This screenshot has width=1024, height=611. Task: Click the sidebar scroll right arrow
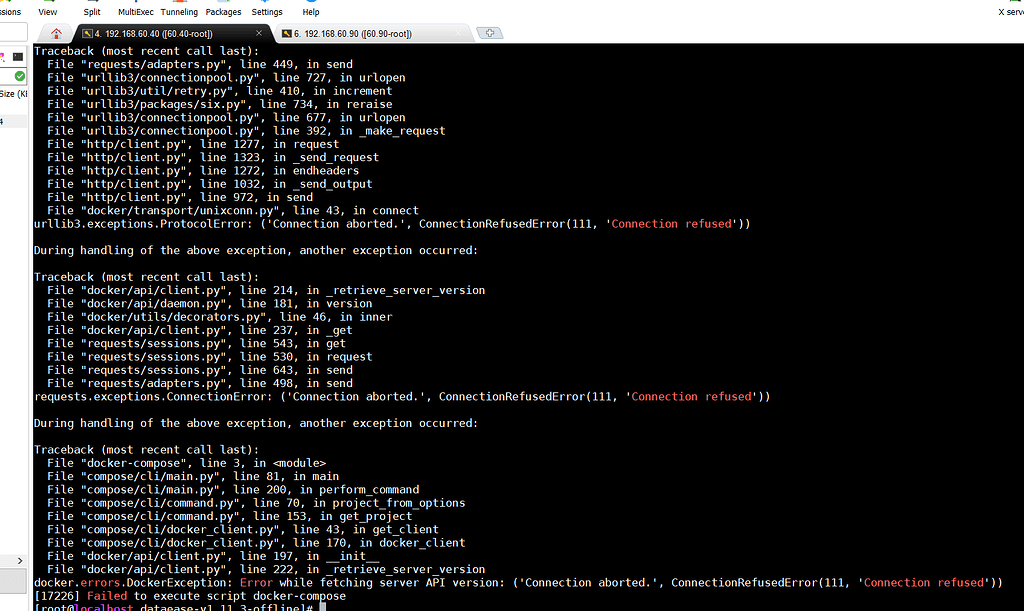21,561
